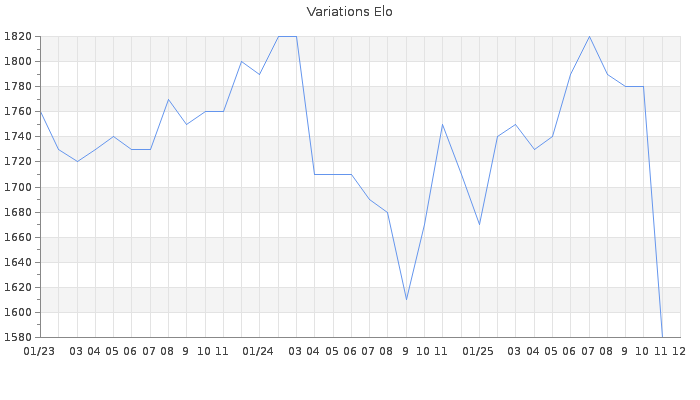This screenshot has width=700, height=400.
Task: Click the 01/23 x-axis date label
Action: pyautogui.click(x=40, y=351)
